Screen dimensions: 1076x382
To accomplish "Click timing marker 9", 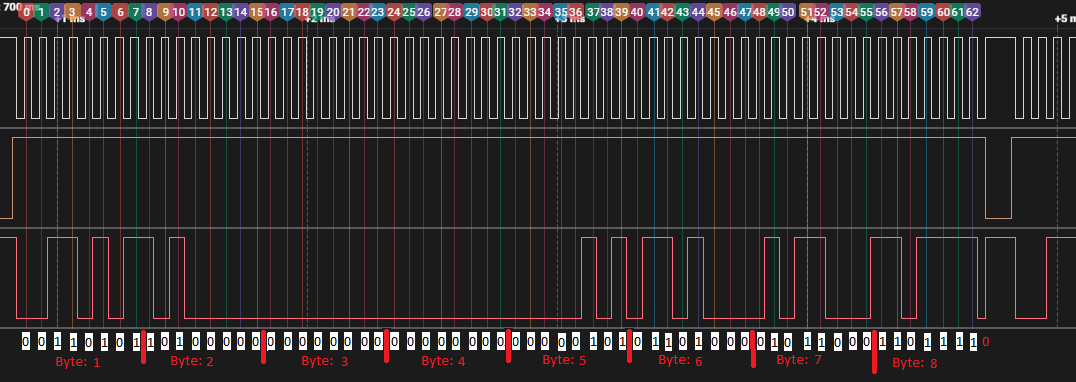I will (165, 12).
